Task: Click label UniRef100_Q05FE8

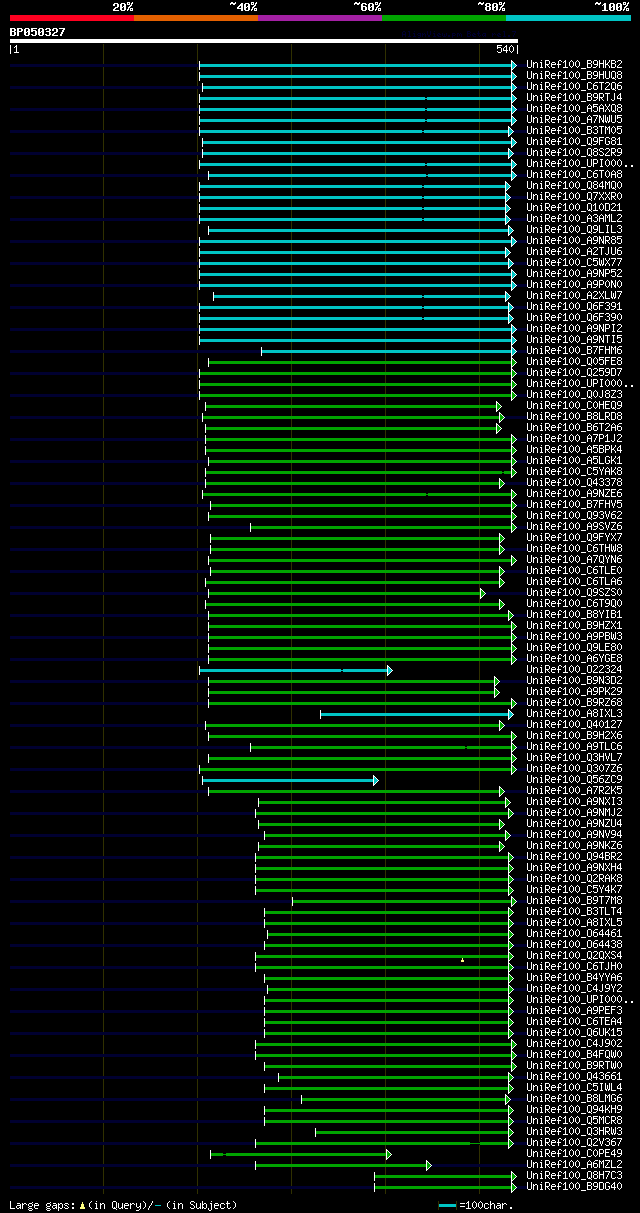Action: pos(574,361)
